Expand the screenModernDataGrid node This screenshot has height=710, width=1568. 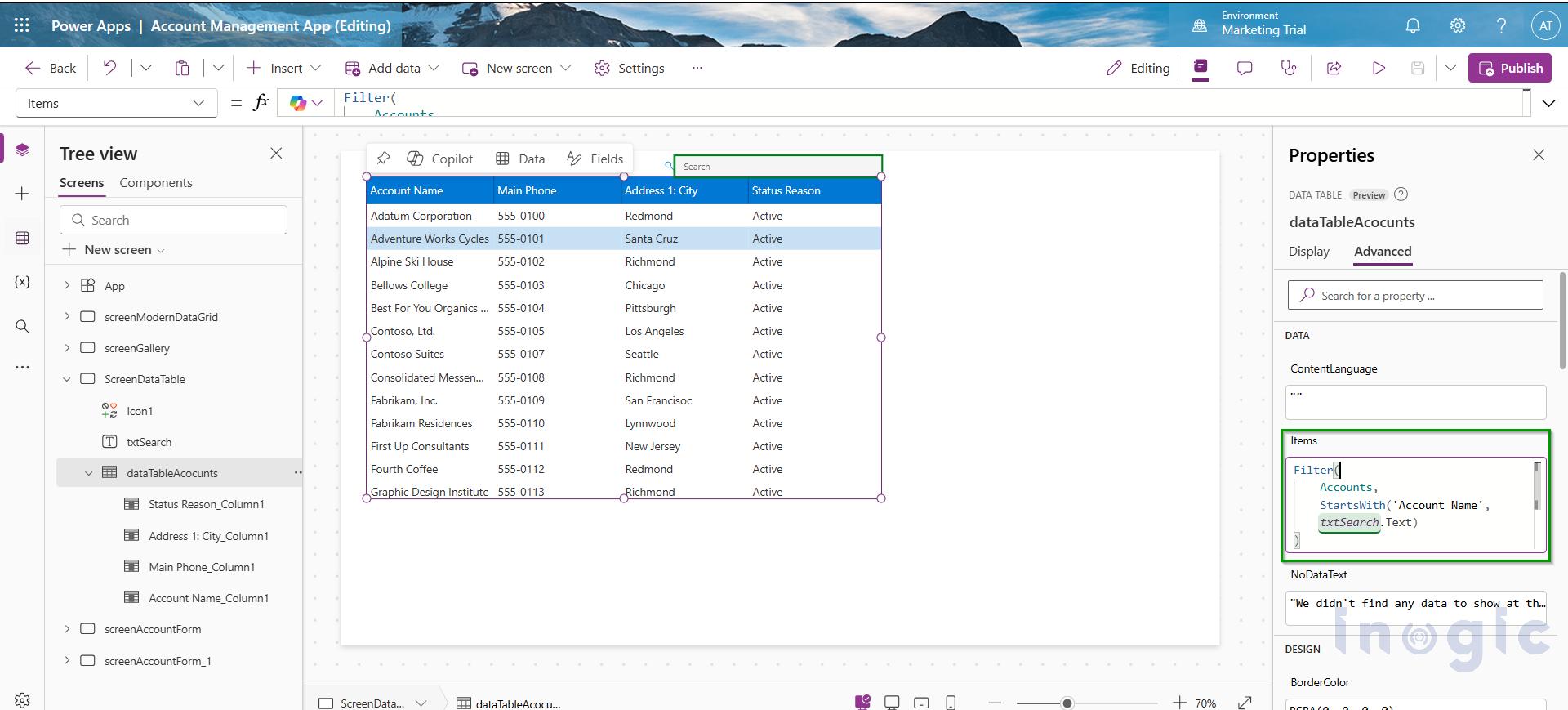[67, 316]
